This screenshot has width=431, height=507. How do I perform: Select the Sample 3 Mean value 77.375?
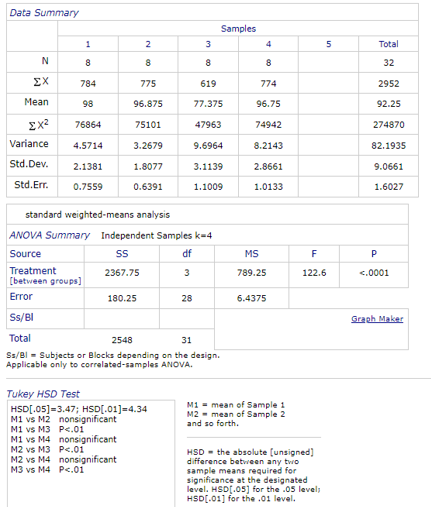(x=208, y=104)
